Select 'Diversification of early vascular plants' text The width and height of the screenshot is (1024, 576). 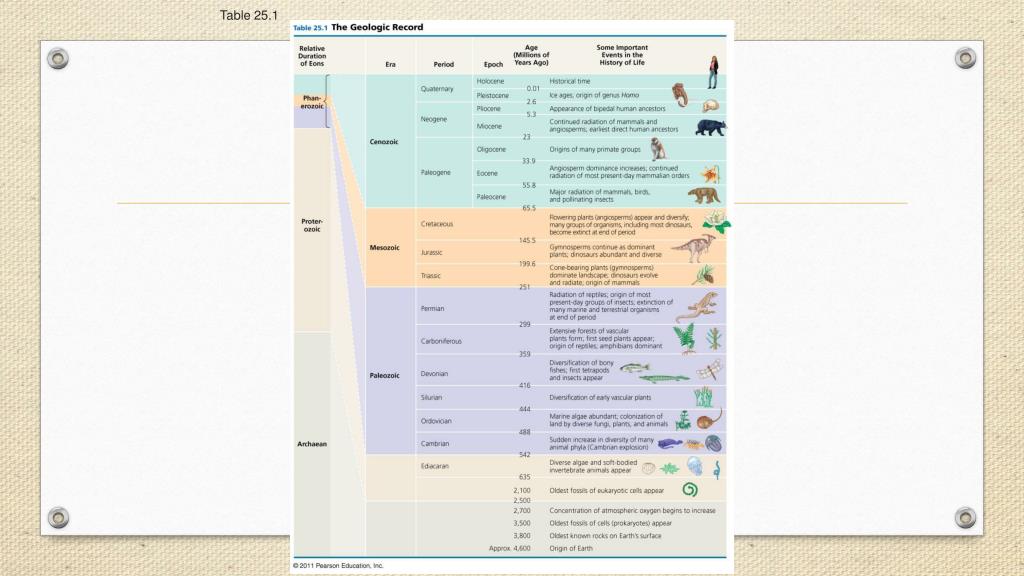click(x=600, y=397)
